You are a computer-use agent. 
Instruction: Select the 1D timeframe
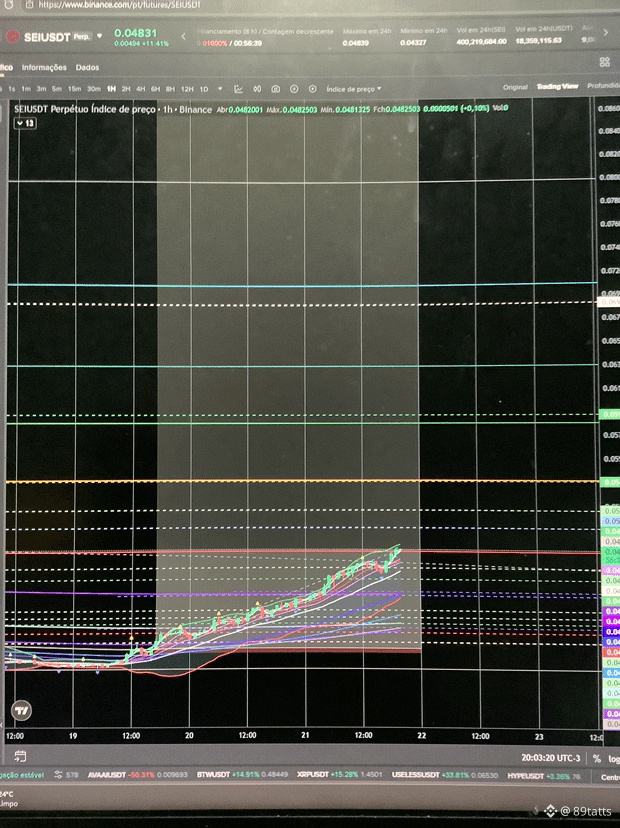click(x=204, y=89)
